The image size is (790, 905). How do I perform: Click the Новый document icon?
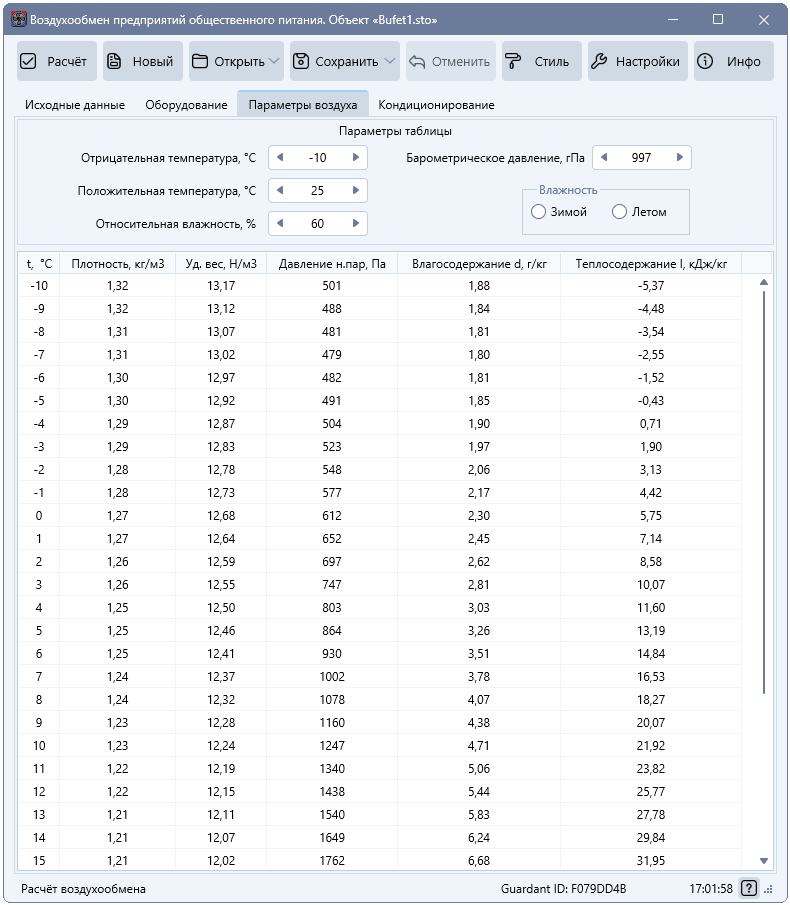(114, 61)
